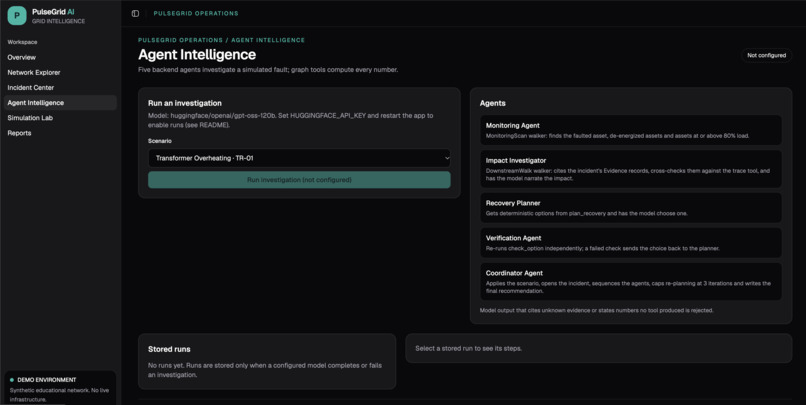Click the Agents panel heading
Image resolution: width=806 pixels, height=405 pixels.
pos(492,103)
